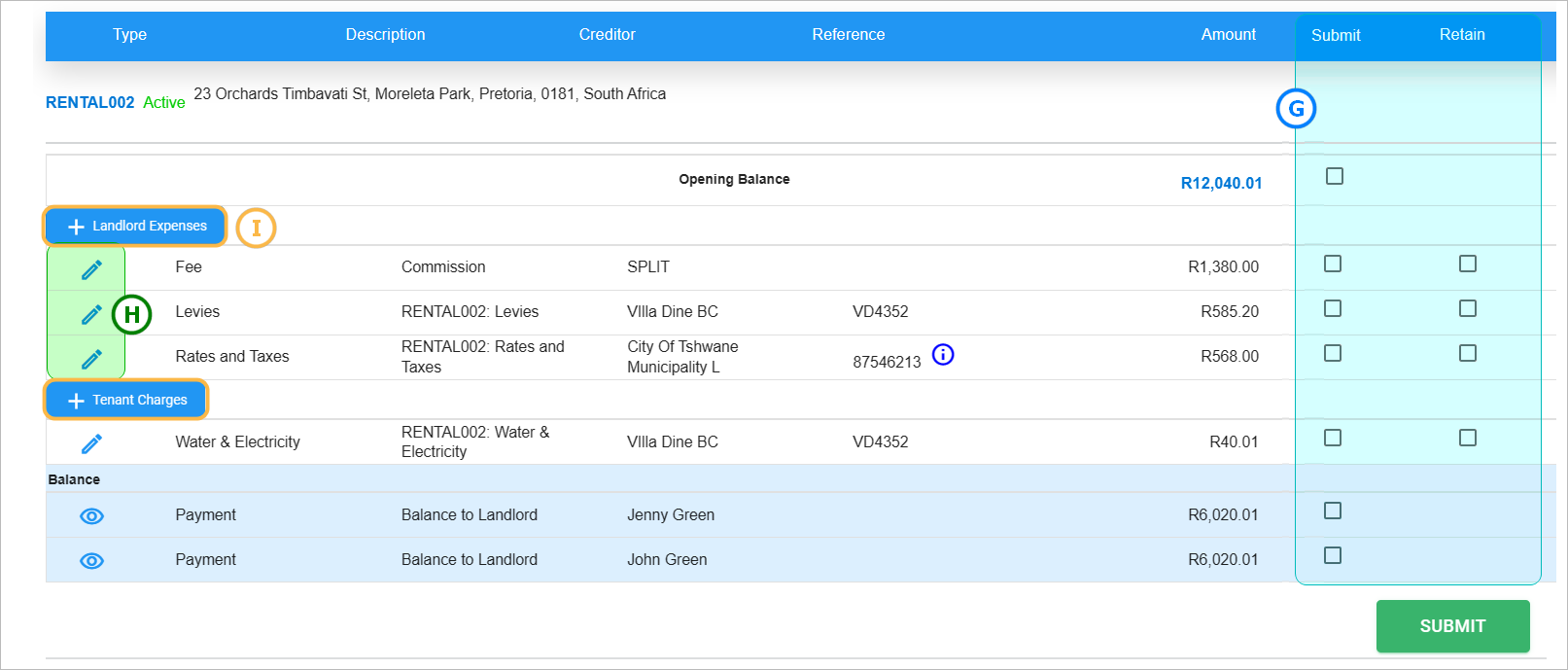Tick Retain for Levies row
Screen dimensions: 1568x670
tap(1468, 308)
